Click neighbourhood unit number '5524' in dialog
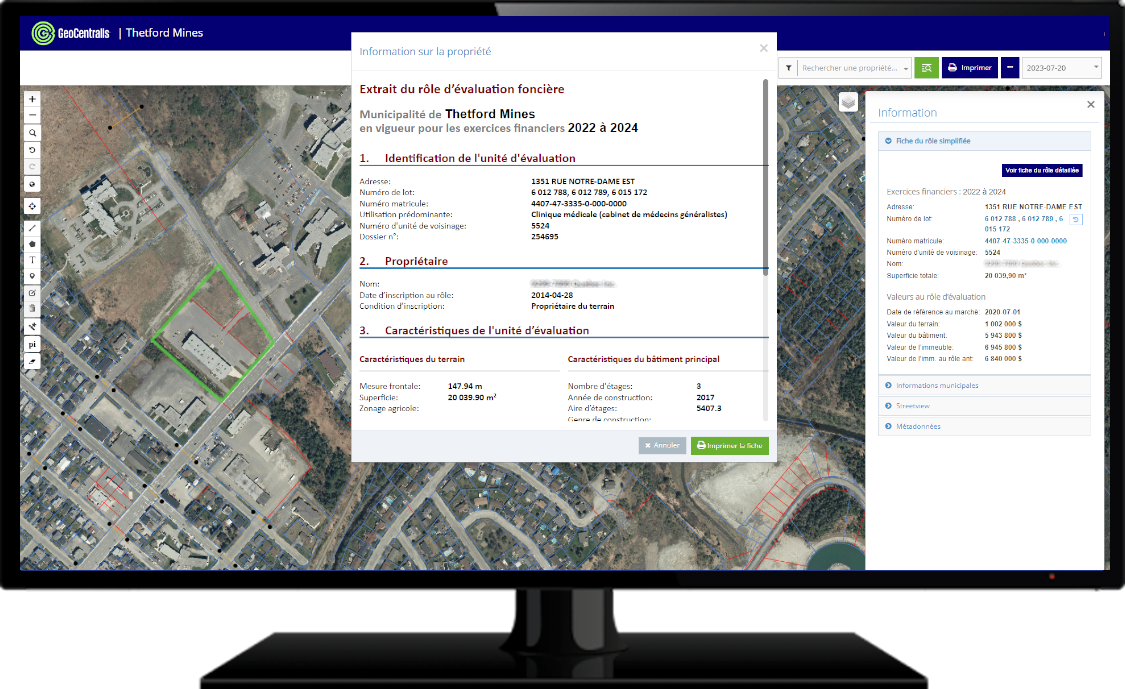The image size is (1125, 689). click(x=540, y=226)
